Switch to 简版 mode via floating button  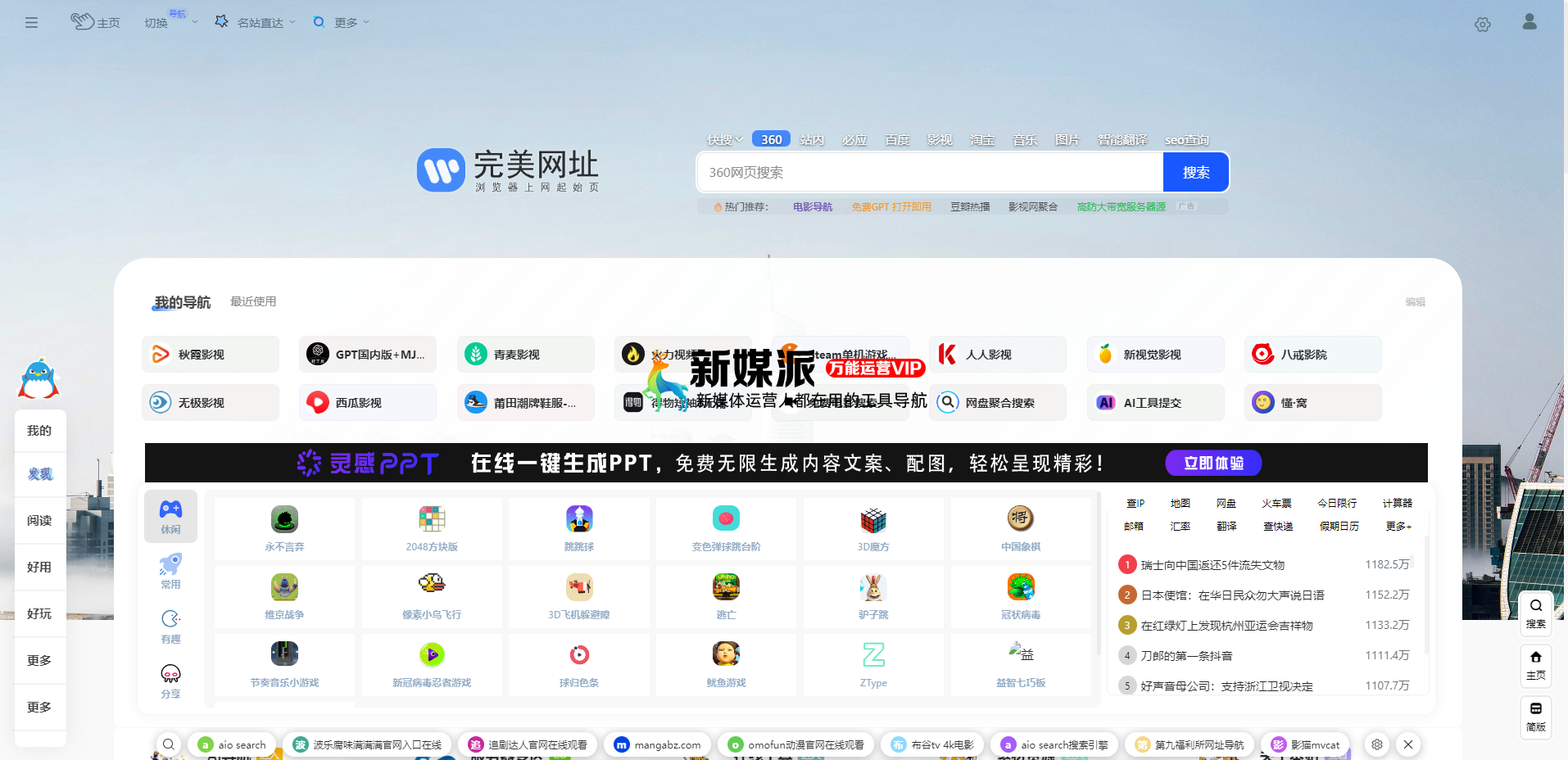point(1535,717)
